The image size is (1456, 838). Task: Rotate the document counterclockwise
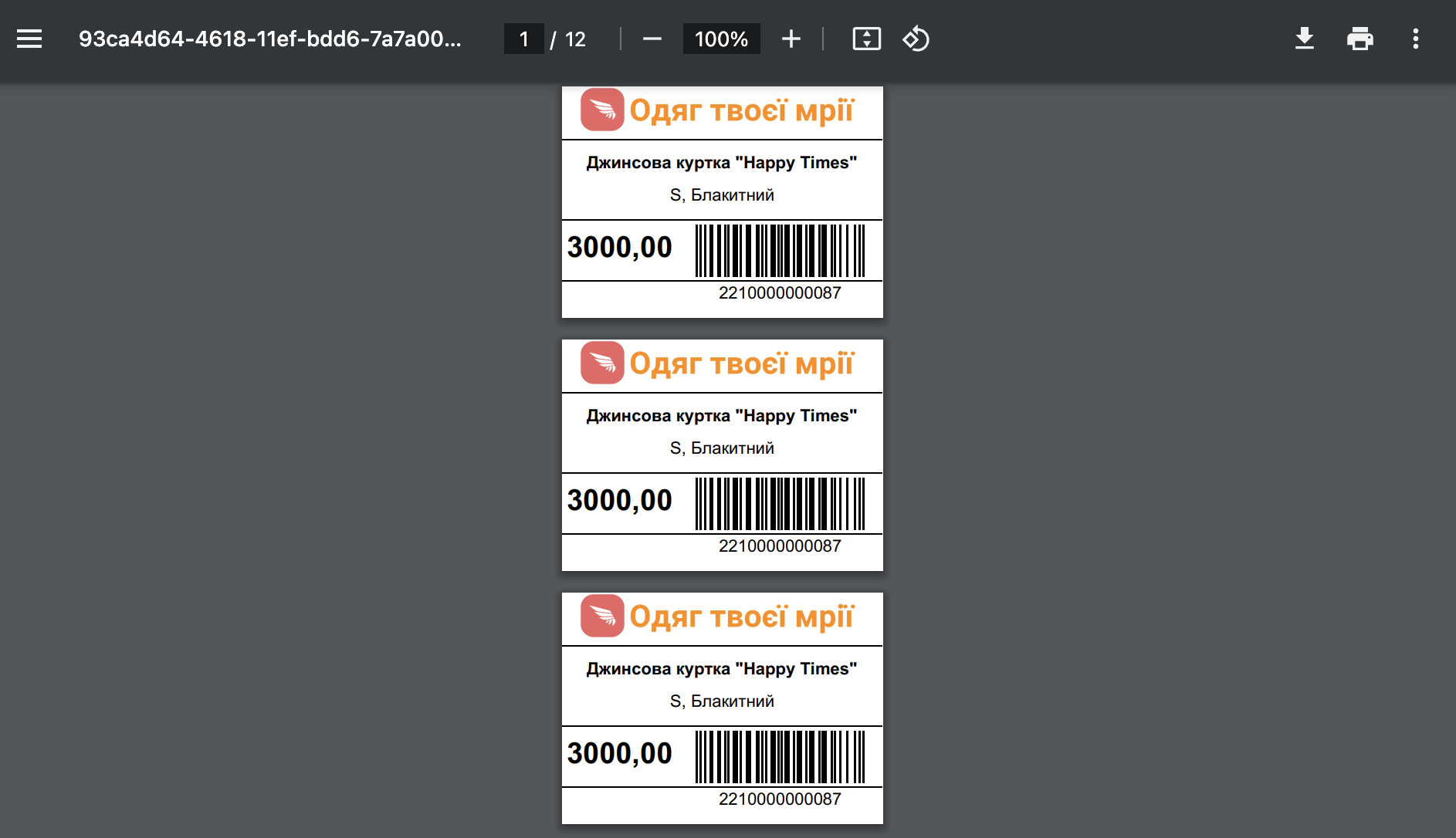916,39
